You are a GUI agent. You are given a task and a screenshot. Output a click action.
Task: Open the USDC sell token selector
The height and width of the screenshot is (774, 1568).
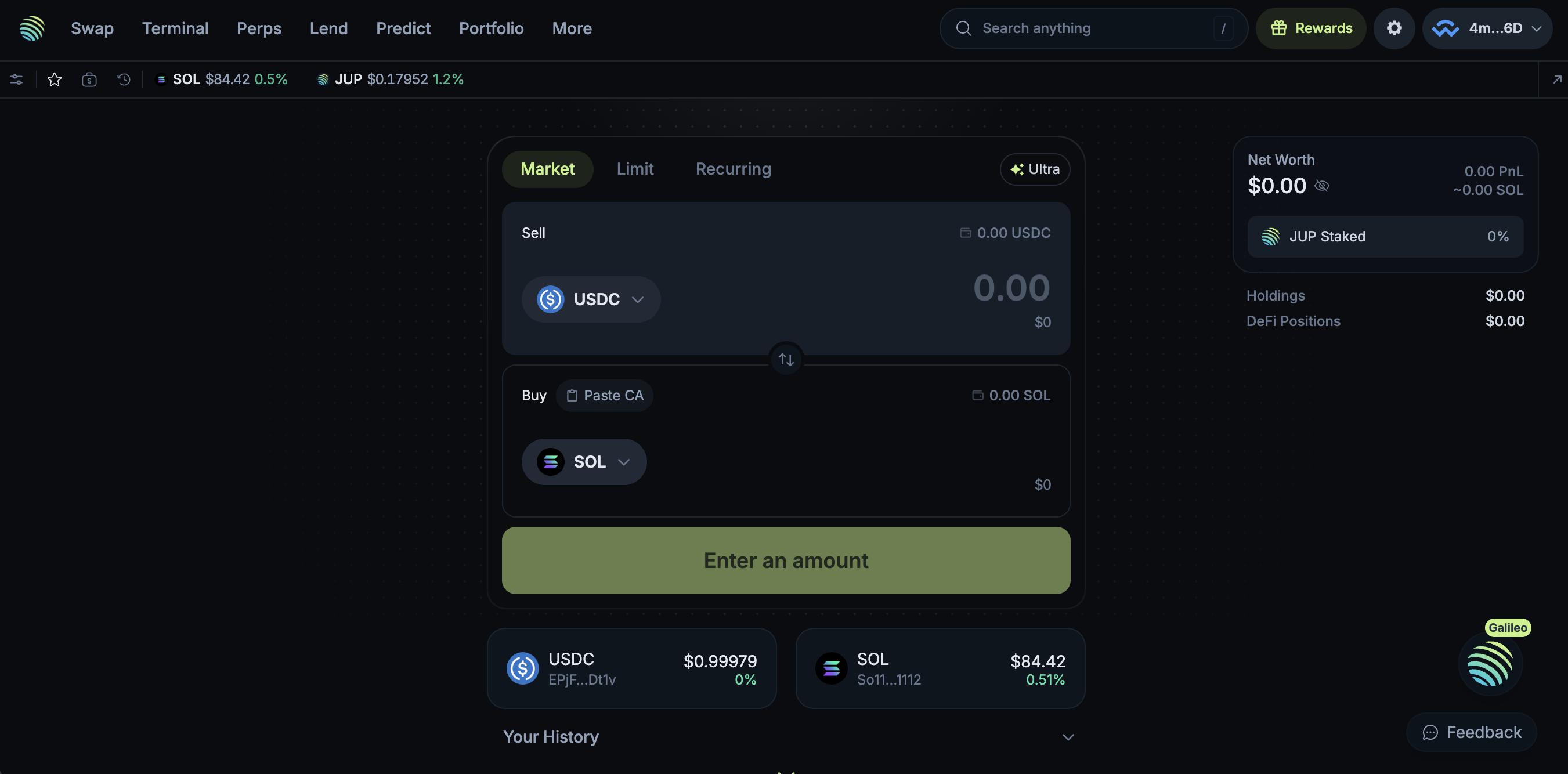click(590, 299)
